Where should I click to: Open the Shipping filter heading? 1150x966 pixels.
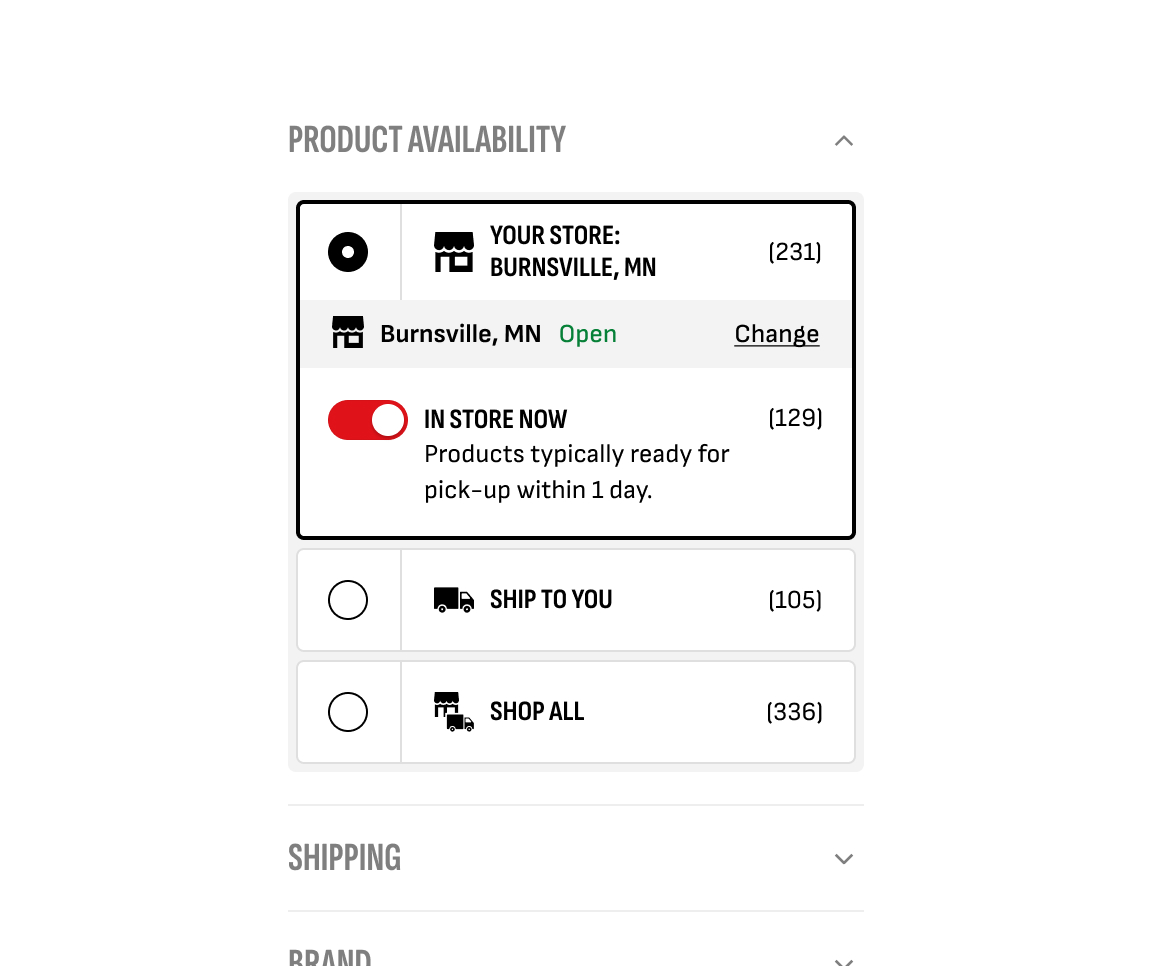(344, 858)
